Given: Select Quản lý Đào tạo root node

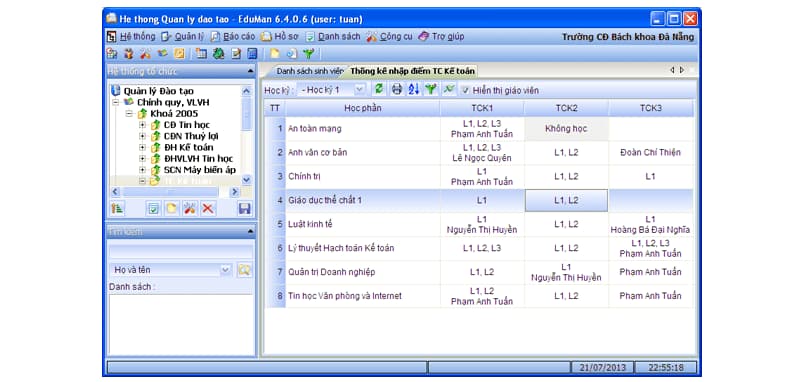Looking at the screenshot, I should [x=159, y=91].
